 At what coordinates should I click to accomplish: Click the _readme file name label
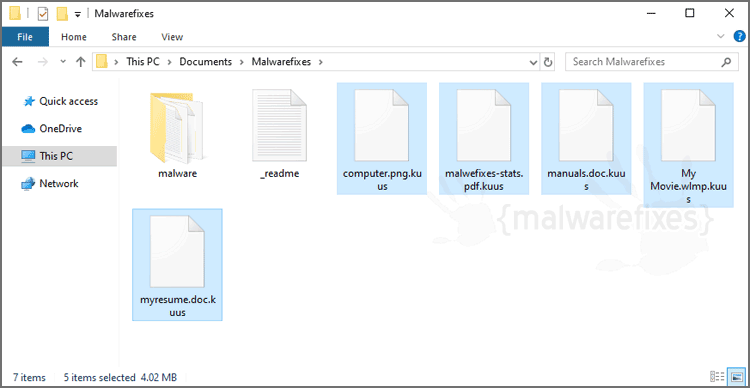coord(279,174)
